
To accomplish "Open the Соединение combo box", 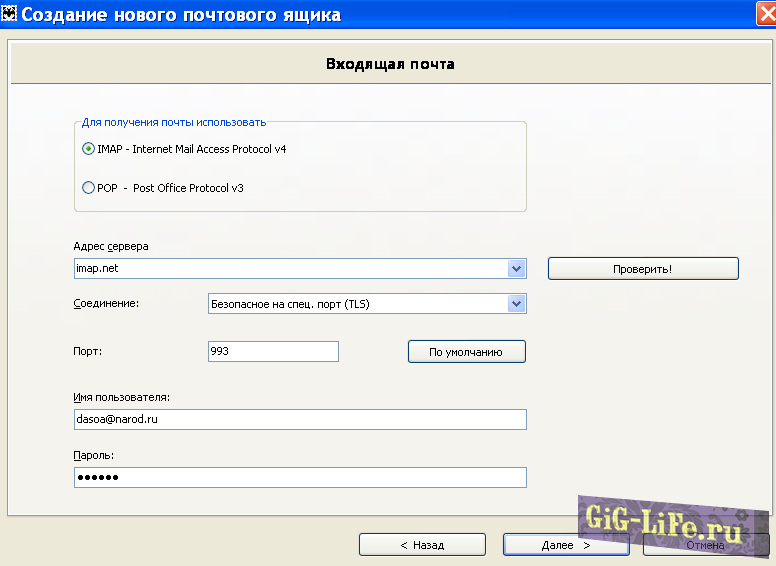I will (x=366, y=303).
